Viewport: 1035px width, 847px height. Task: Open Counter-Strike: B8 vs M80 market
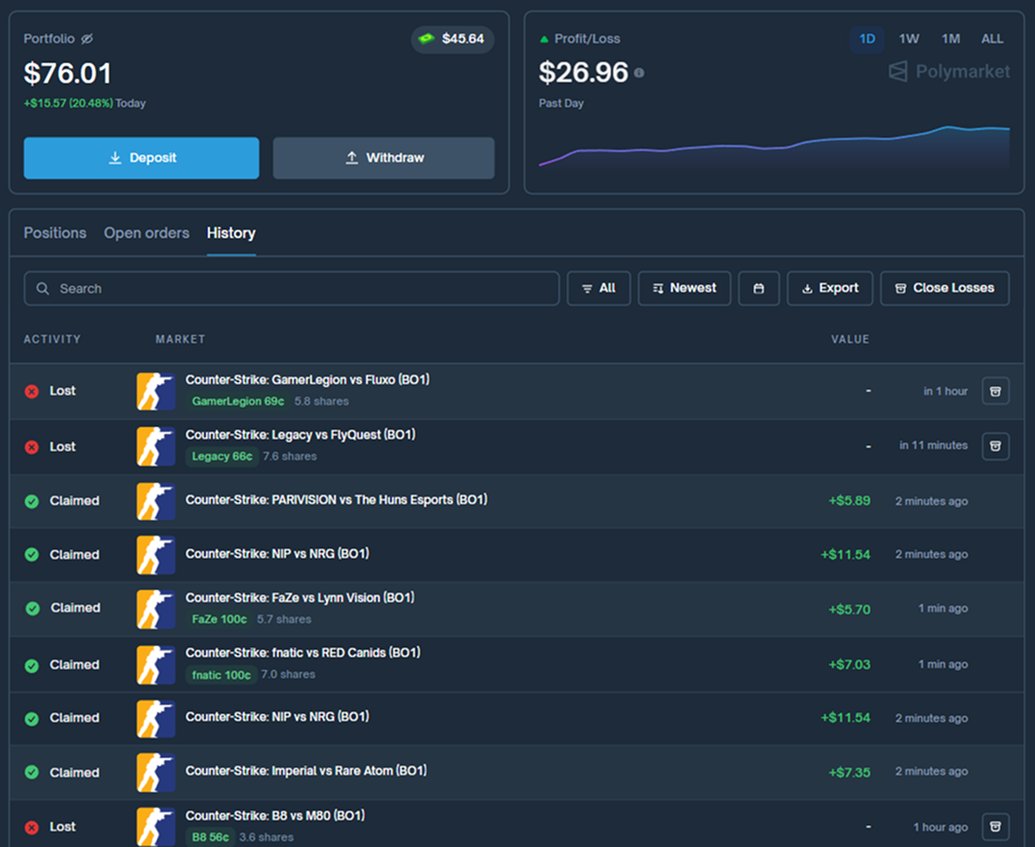[275, 815]
